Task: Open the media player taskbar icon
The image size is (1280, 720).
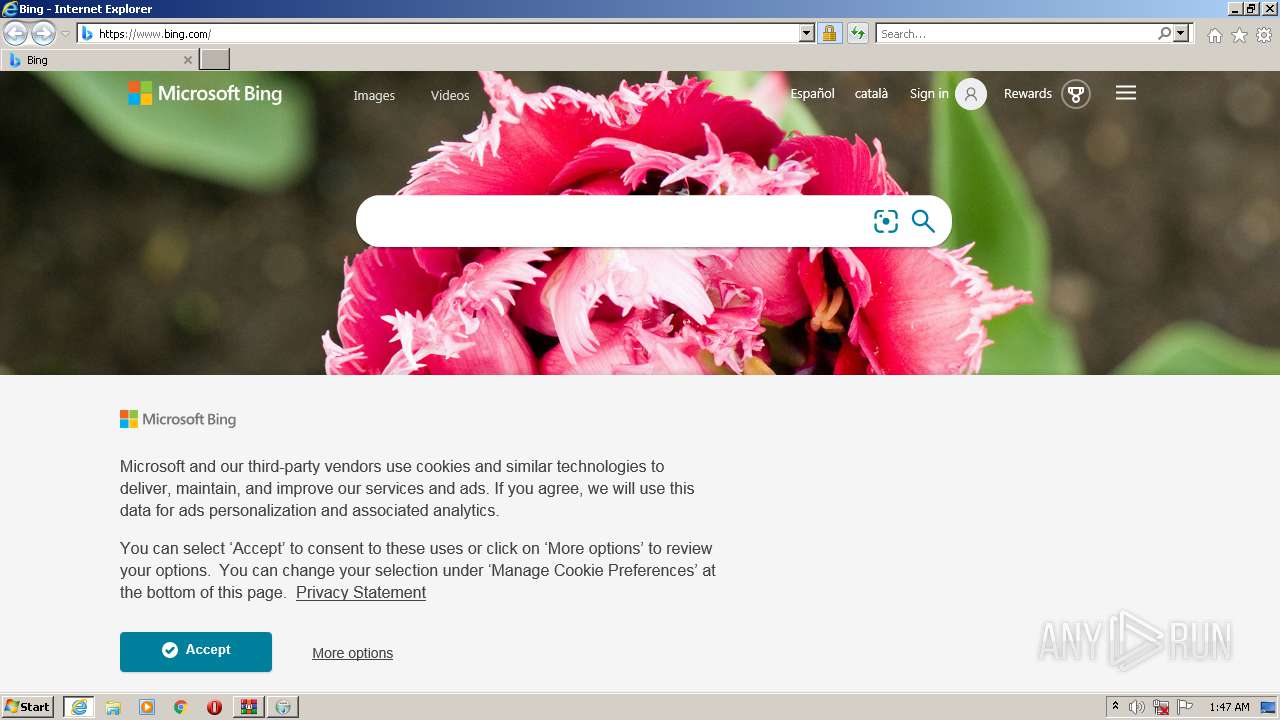Action: coord(147,707)
